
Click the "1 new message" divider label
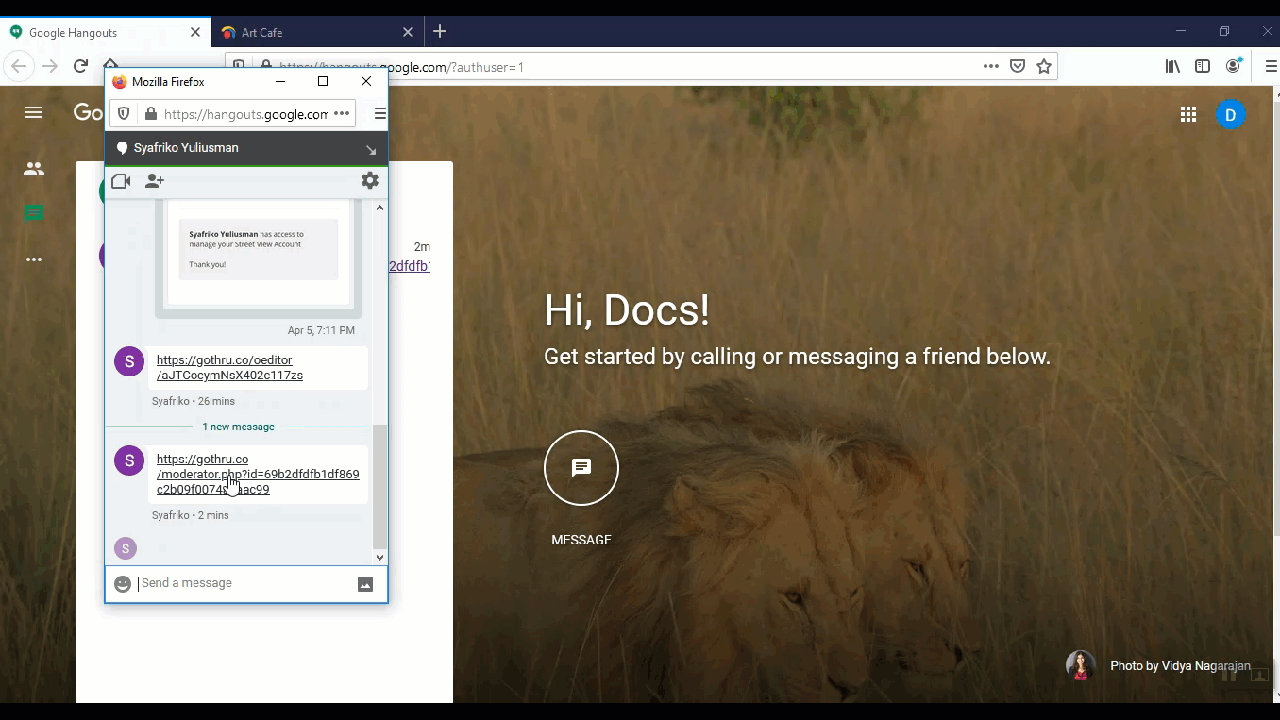point(238,427)
